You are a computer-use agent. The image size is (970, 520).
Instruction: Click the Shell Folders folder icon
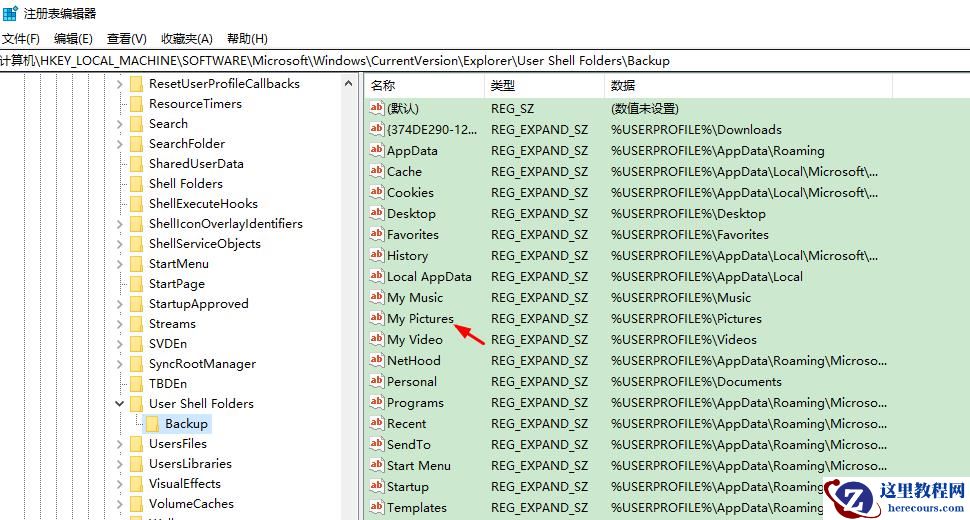click(137, 184)
